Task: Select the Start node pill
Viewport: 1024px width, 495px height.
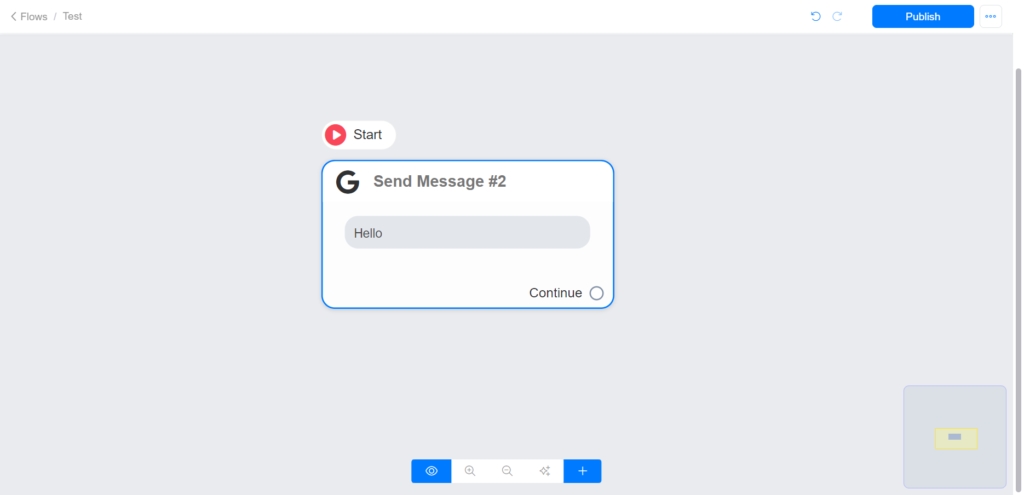Action: [359, 135]
